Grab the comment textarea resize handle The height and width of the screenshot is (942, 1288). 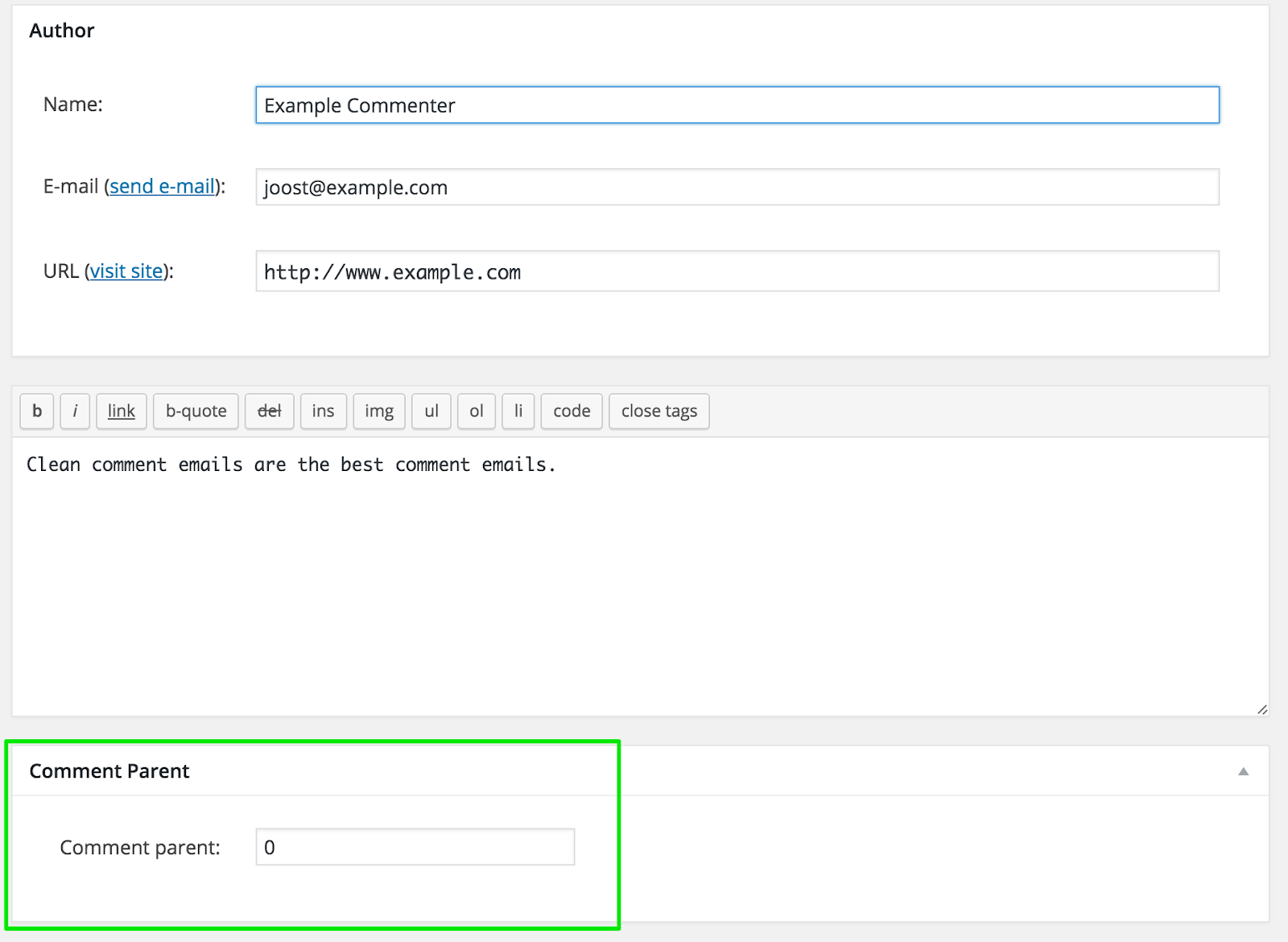click(x=1262, y=709)
